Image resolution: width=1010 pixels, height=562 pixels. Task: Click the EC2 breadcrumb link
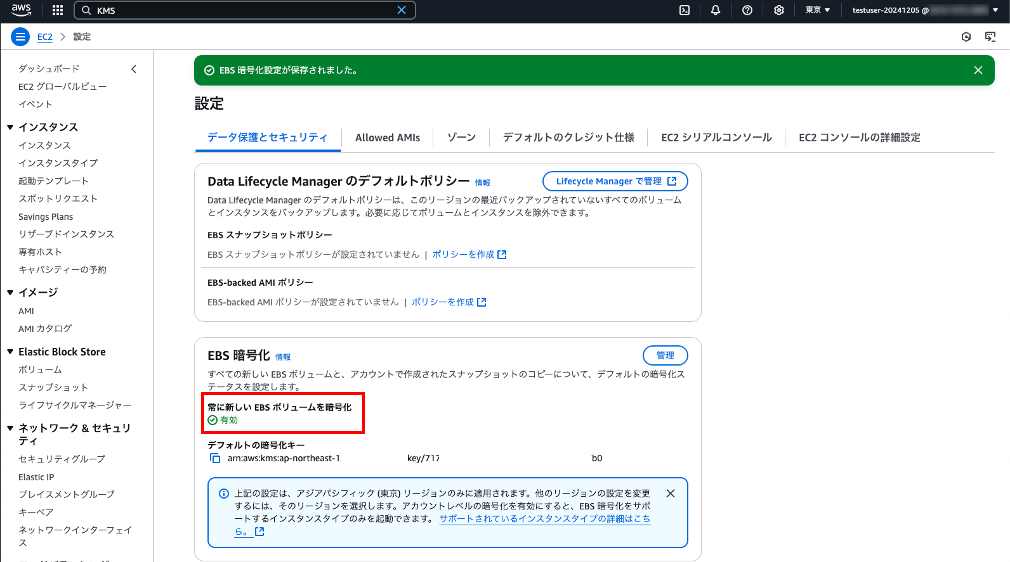pos(44,37)
